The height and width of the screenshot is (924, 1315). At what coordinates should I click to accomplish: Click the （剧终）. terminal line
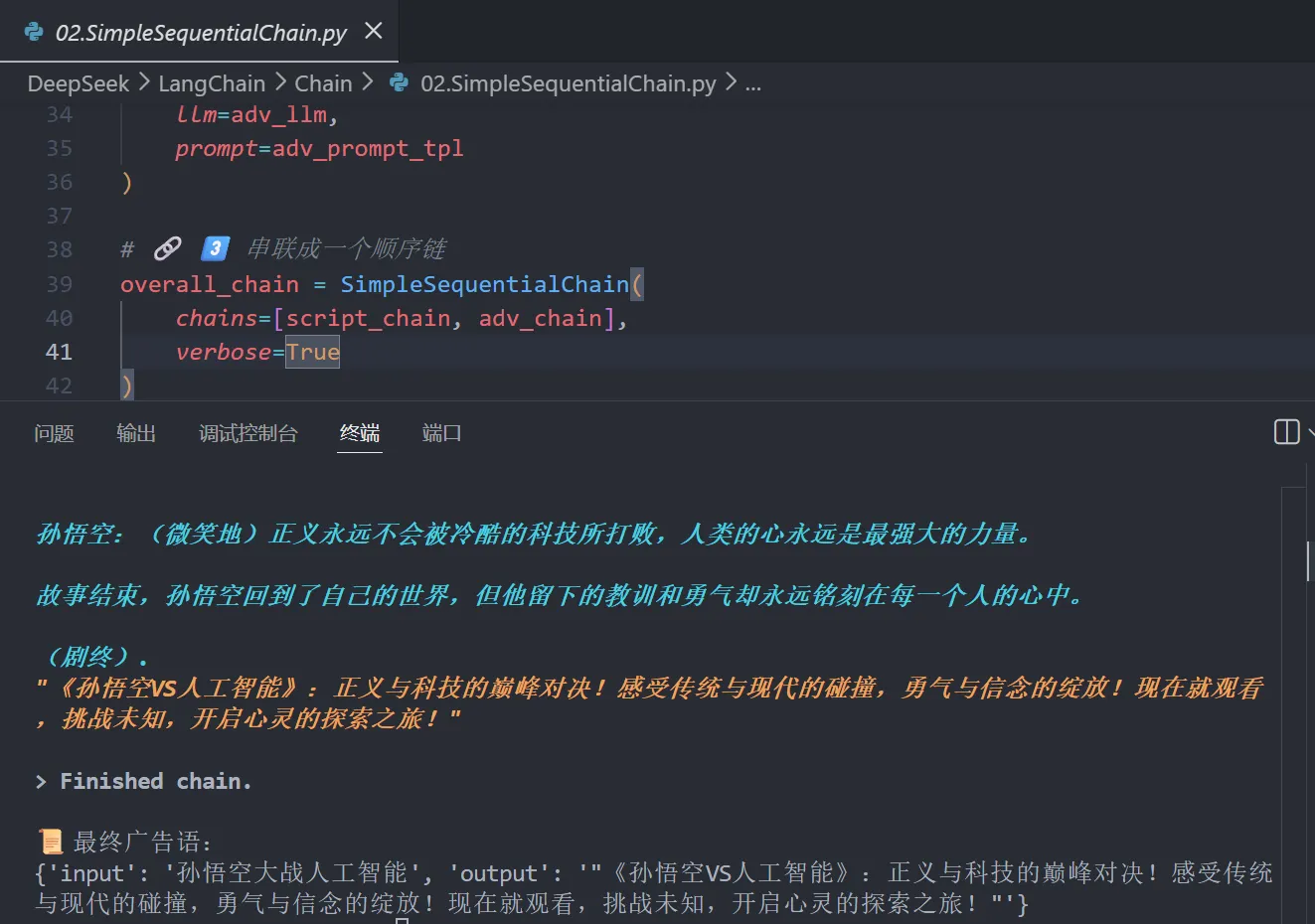coord(92,657)
